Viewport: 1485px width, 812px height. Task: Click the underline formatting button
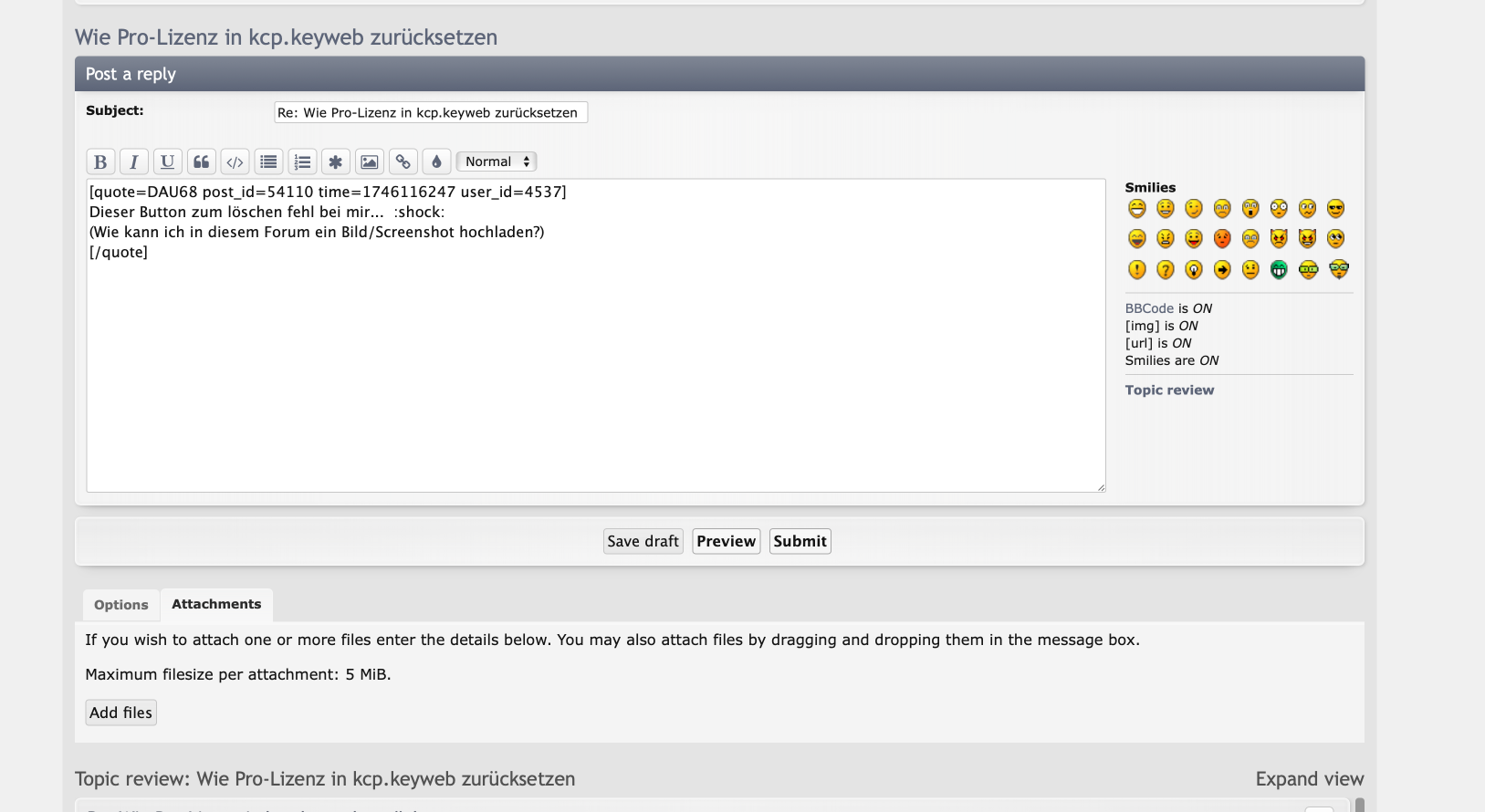tap(167, 162)
